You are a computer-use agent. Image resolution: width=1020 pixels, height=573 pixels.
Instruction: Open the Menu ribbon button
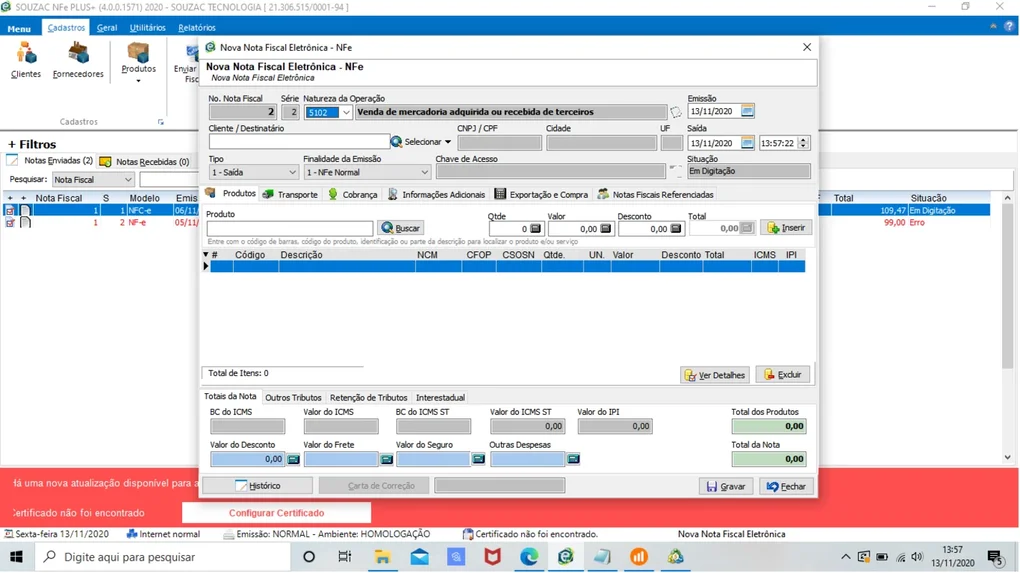(19, 28)
